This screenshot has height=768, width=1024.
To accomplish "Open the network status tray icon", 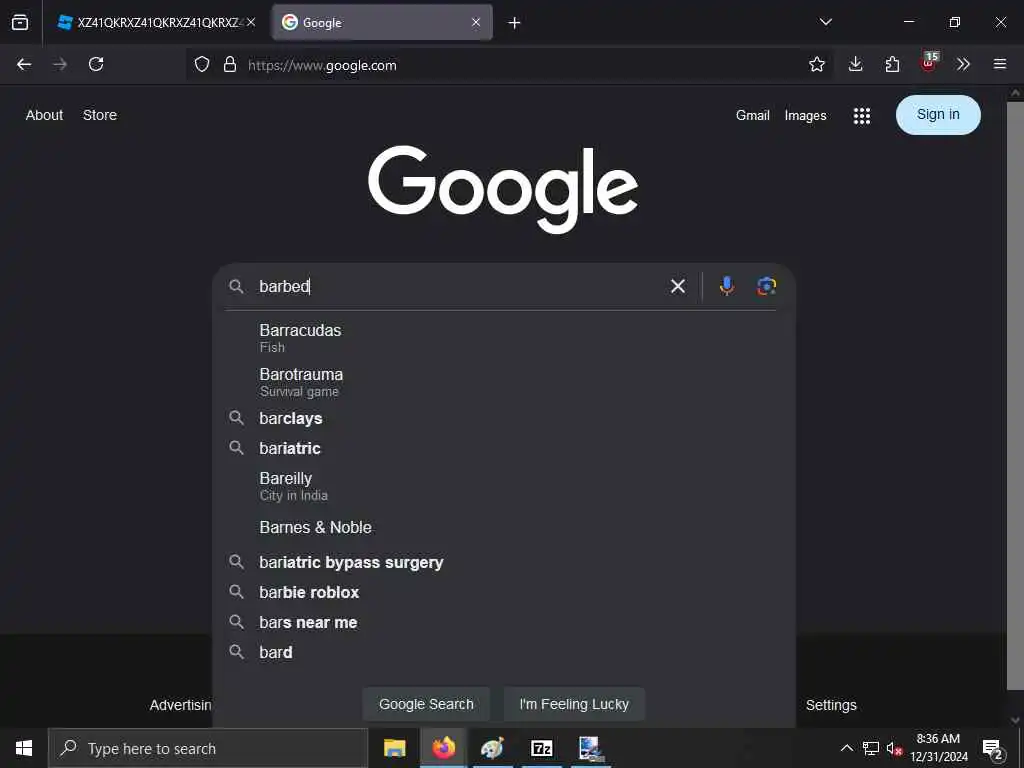I will point(871,748).
